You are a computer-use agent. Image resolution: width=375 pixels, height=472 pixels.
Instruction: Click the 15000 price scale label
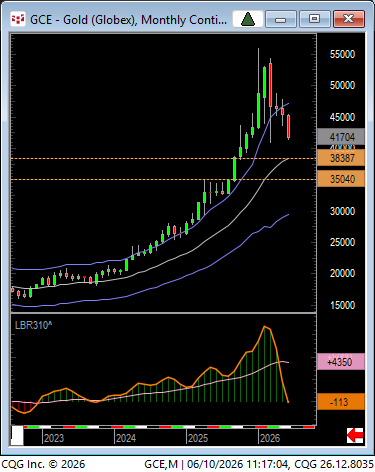[342, 305]
